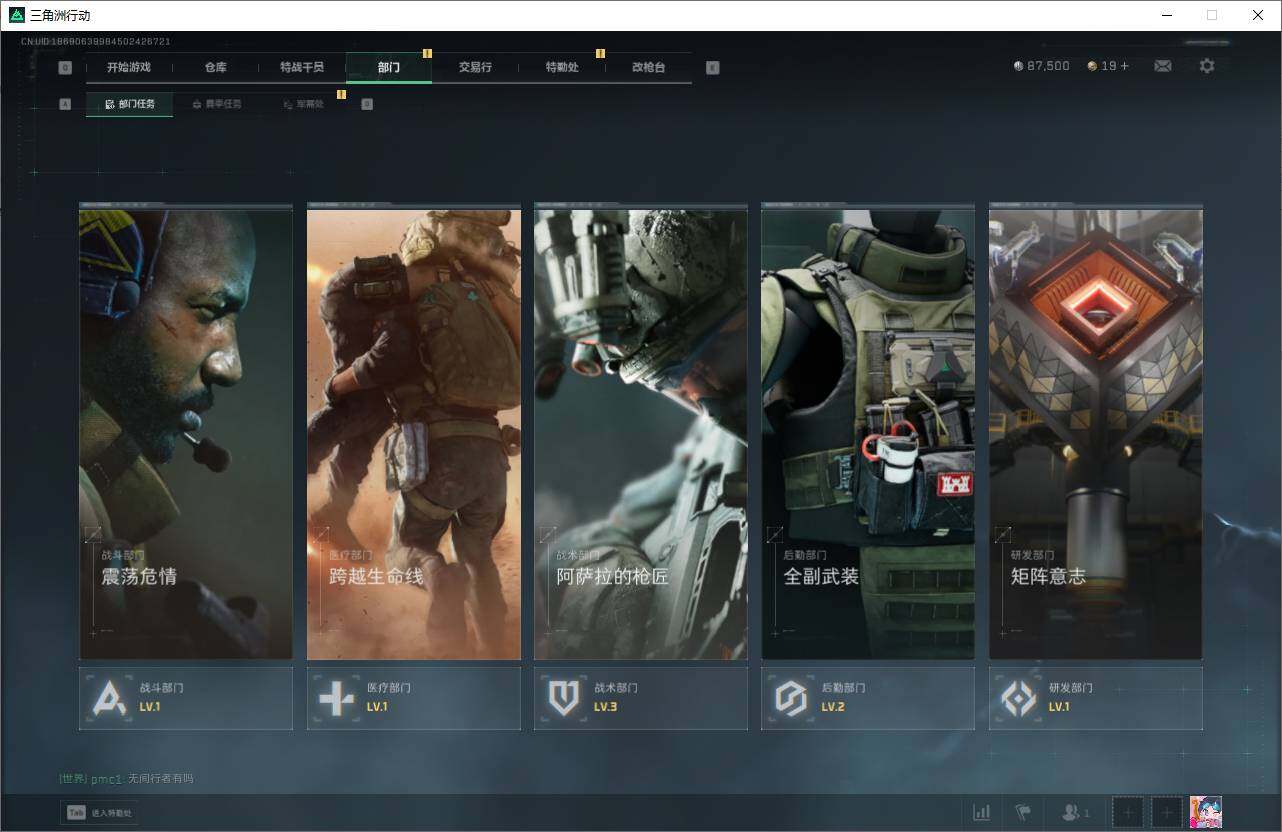The image size is (1282, 832).
Task: Open the 矩阵意志 department card
Action: (1095, 432)
